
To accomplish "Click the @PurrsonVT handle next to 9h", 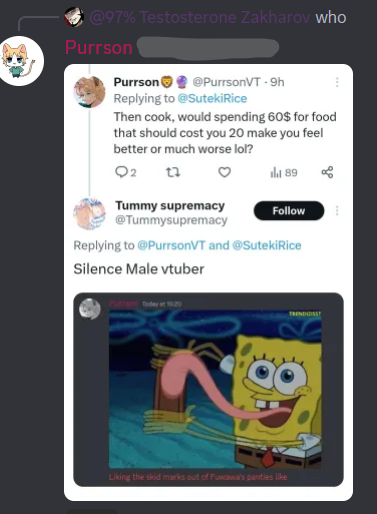I will [226, 82].
